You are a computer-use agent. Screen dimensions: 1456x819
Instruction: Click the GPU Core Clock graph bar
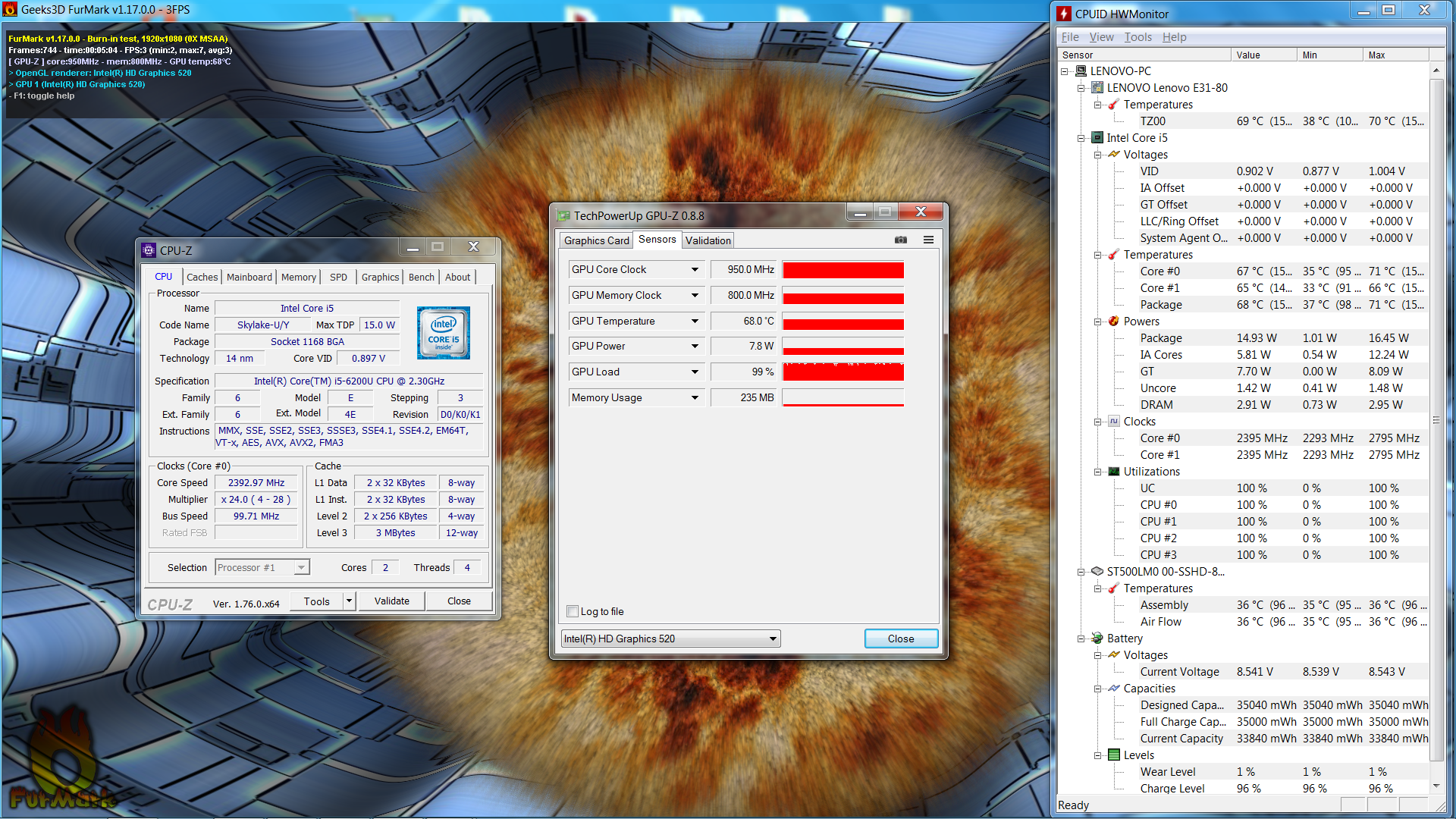(843, 269)
